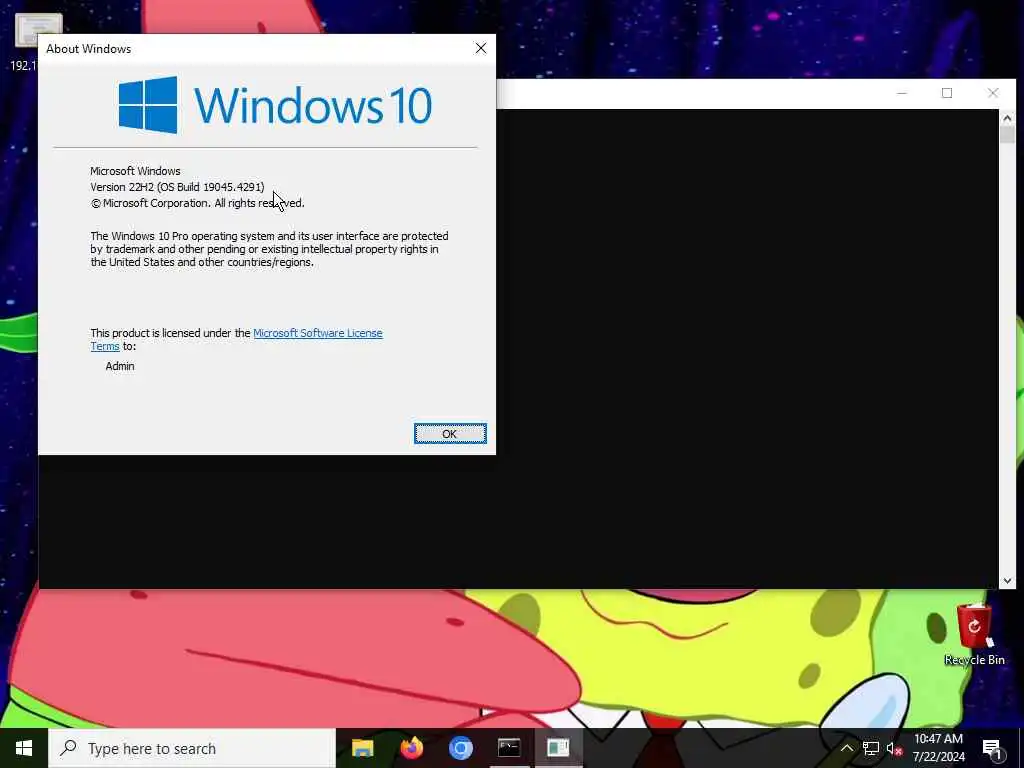The image size is (1024, 768).
Task: Click the Microsoft Windows heading text
Action: [x=135, y=171]
